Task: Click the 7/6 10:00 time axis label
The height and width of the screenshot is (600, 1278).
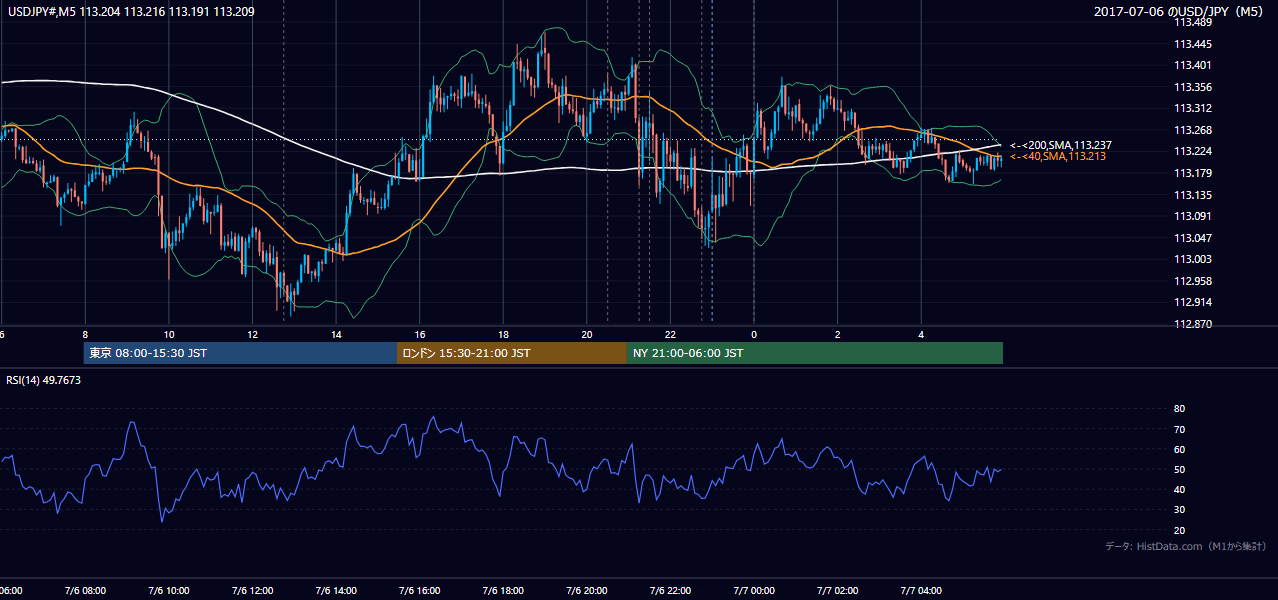Action: tap(168, 591)
